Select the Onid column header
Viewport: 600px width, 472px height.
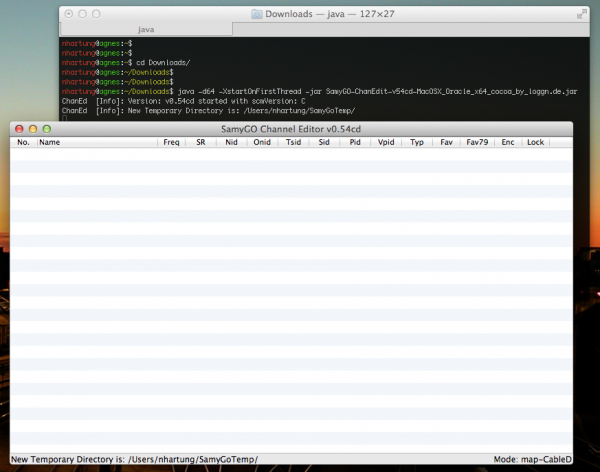262,142
